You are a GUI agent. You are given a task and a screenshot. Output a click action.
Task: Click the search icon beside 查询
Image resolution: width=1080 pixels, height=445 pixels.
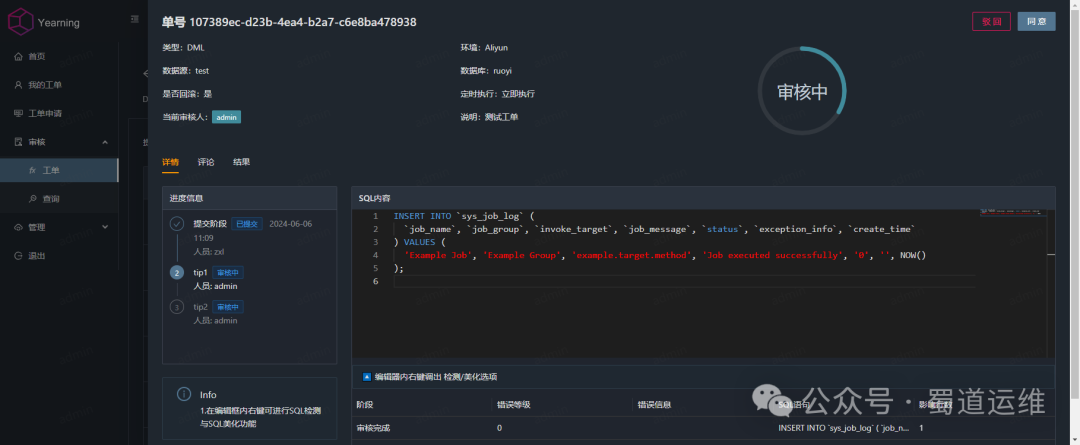point(32,198)
